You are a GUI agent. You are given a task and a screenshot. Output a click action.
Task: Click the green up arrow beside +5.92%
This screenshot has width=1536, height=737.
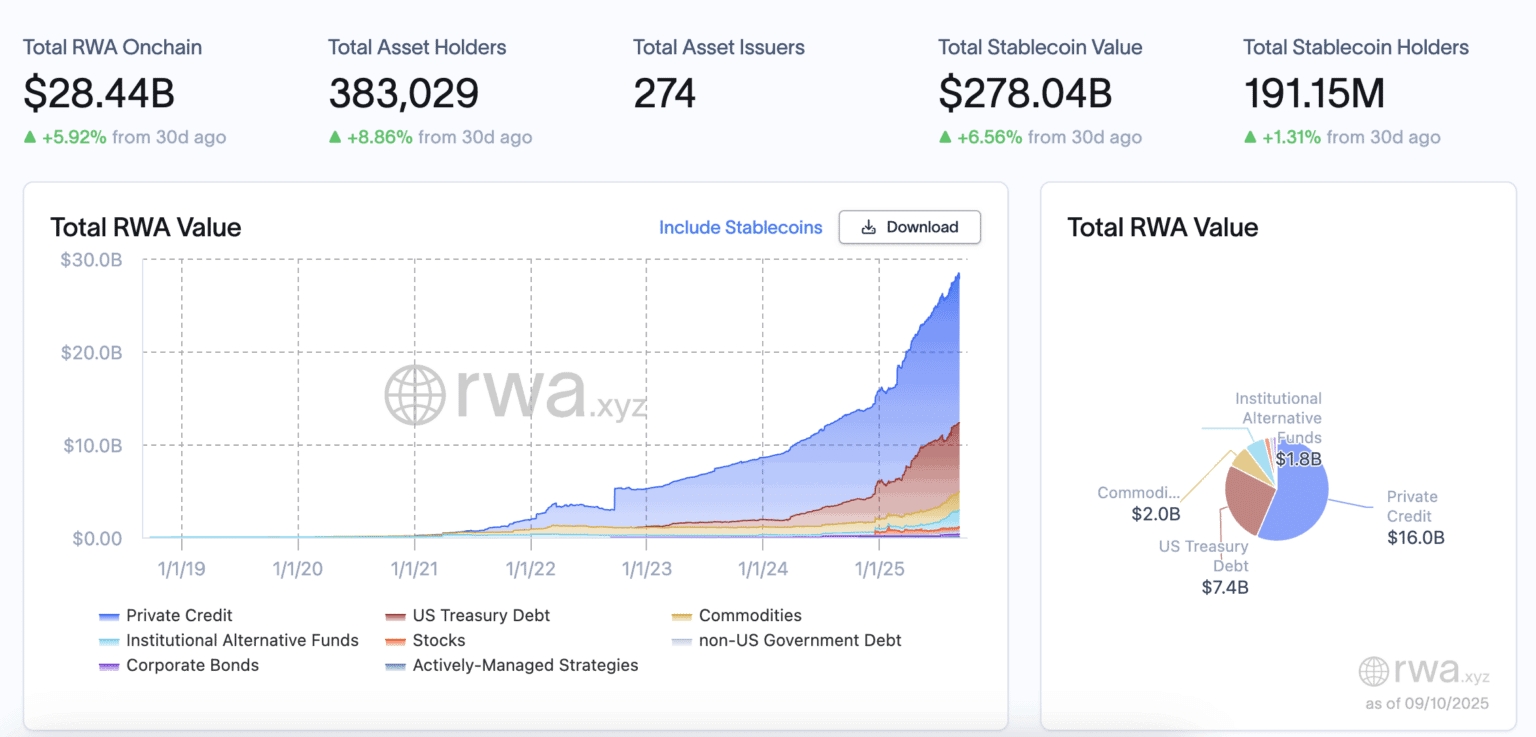30,137
